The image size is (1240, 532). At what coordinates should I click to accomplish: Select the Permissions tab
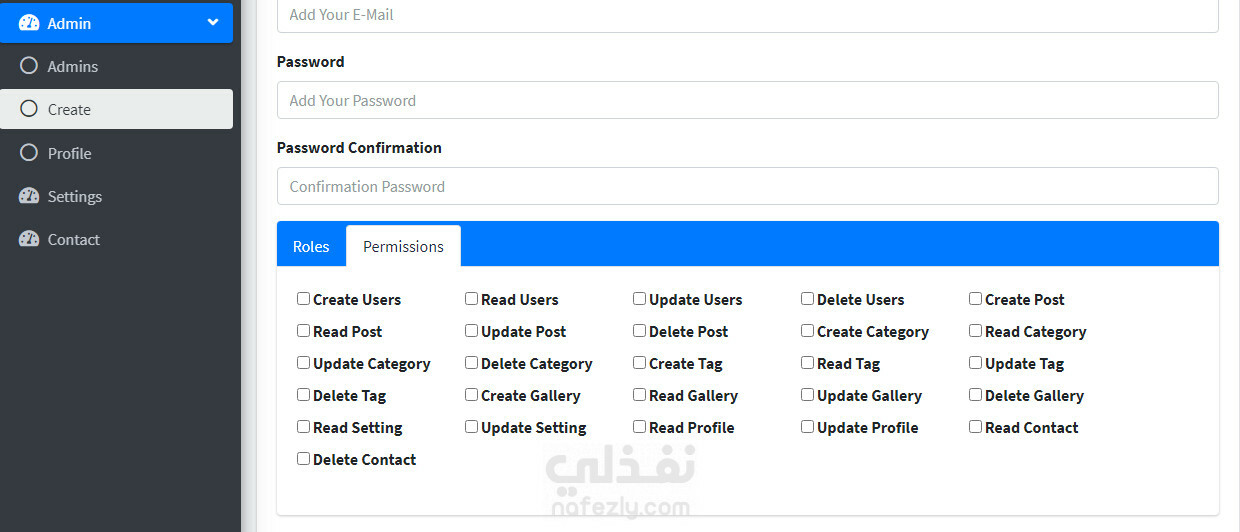pos(403,246)
